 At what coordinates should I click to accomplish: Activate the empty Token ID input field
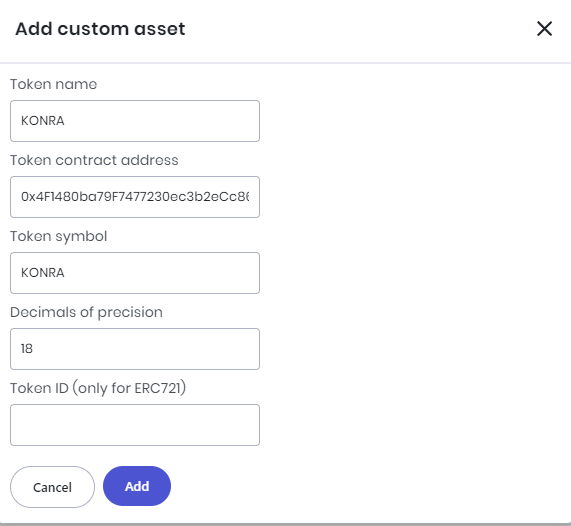135,425
